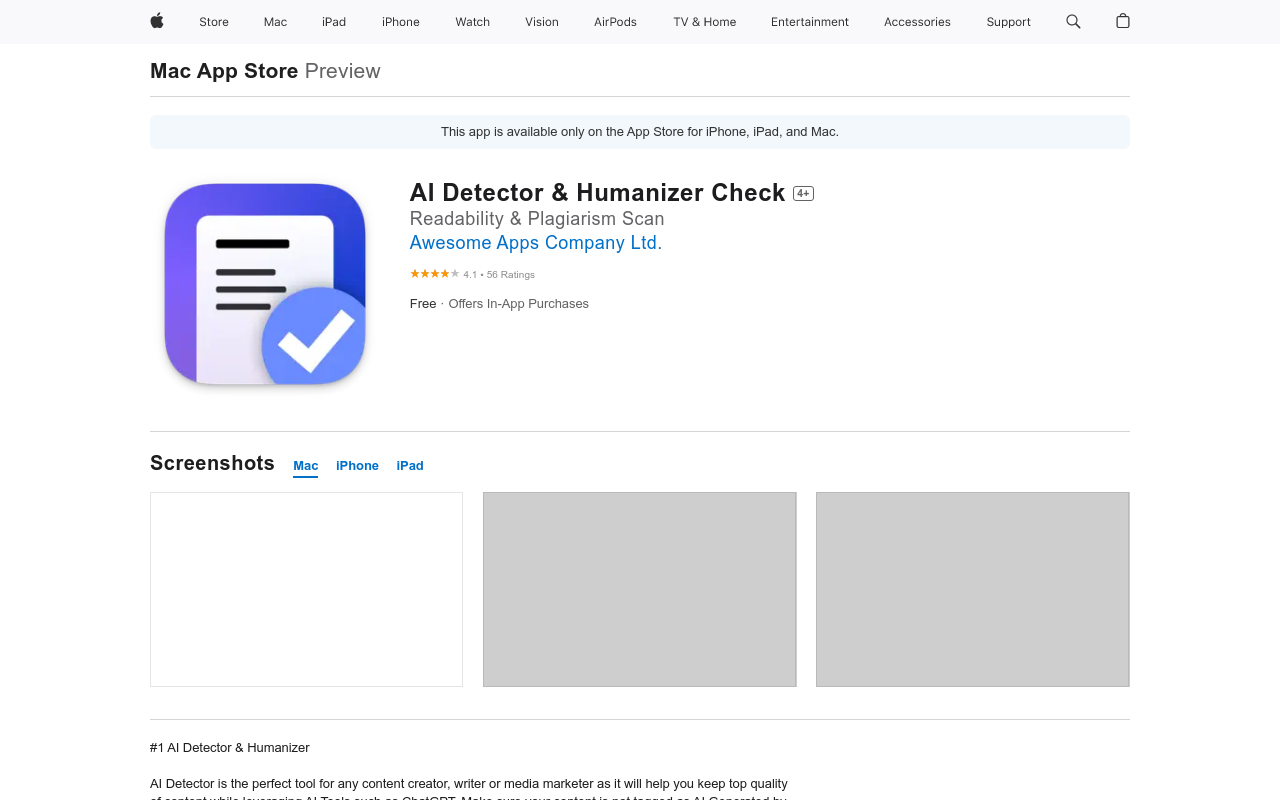This screenshot has width=1280, height=800.
Task: Open the Store menu
Action: pos(214,22)
